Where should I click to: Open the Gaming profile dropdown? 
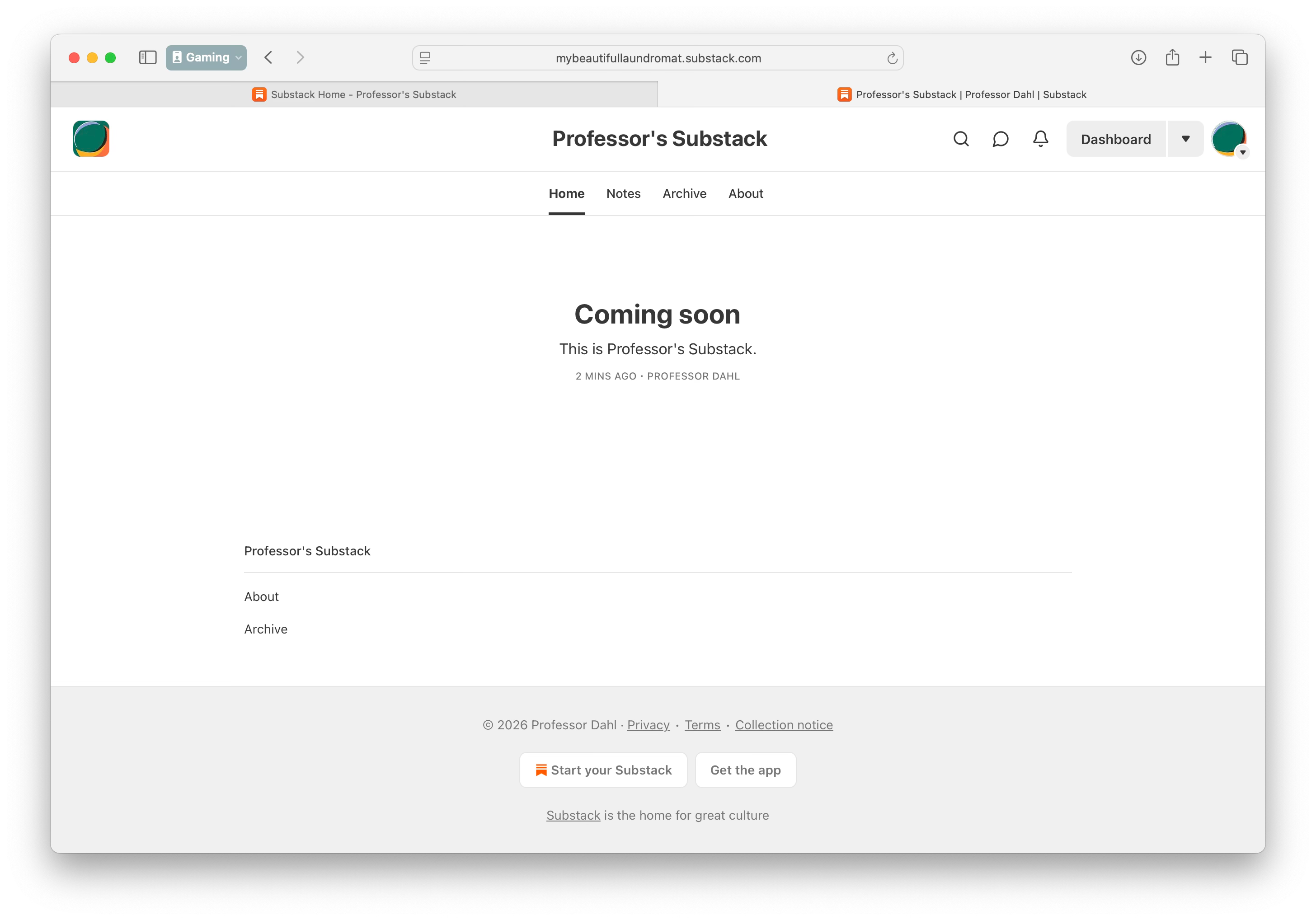coord(207,57)
